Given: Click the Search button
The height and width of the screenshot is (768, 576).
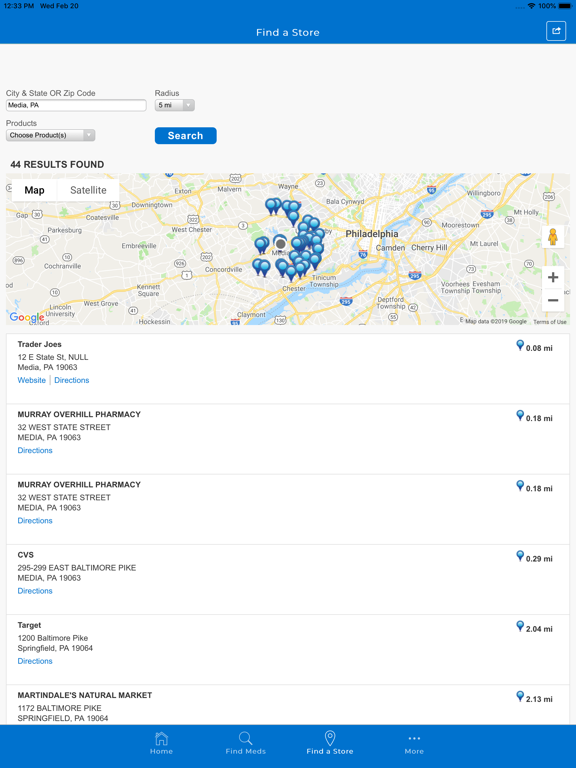Looking at the screenshot, I should (186, 136).
